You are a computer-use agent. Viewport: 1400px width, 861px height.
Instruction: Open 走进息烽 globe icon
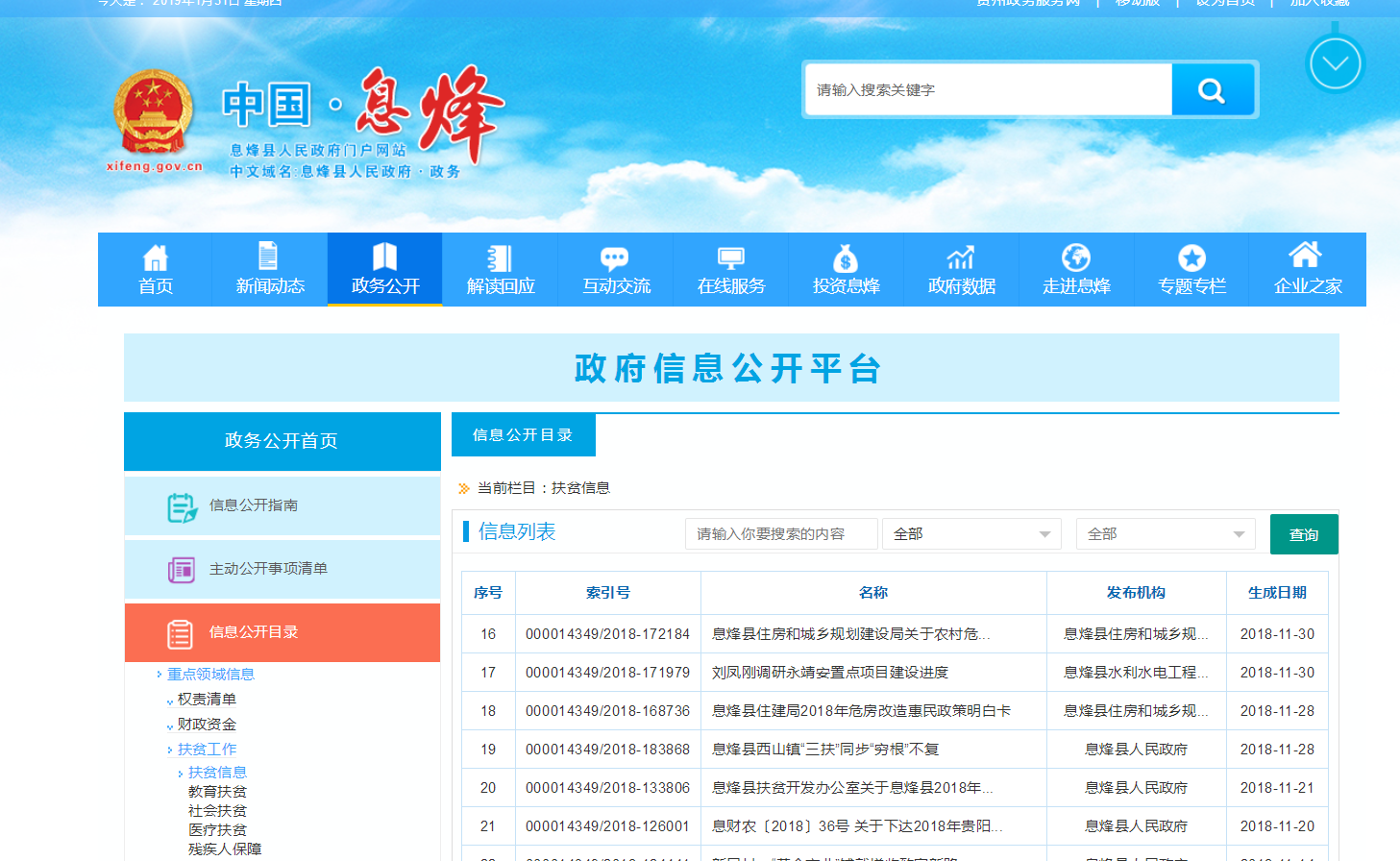(x=1076, y=258)
